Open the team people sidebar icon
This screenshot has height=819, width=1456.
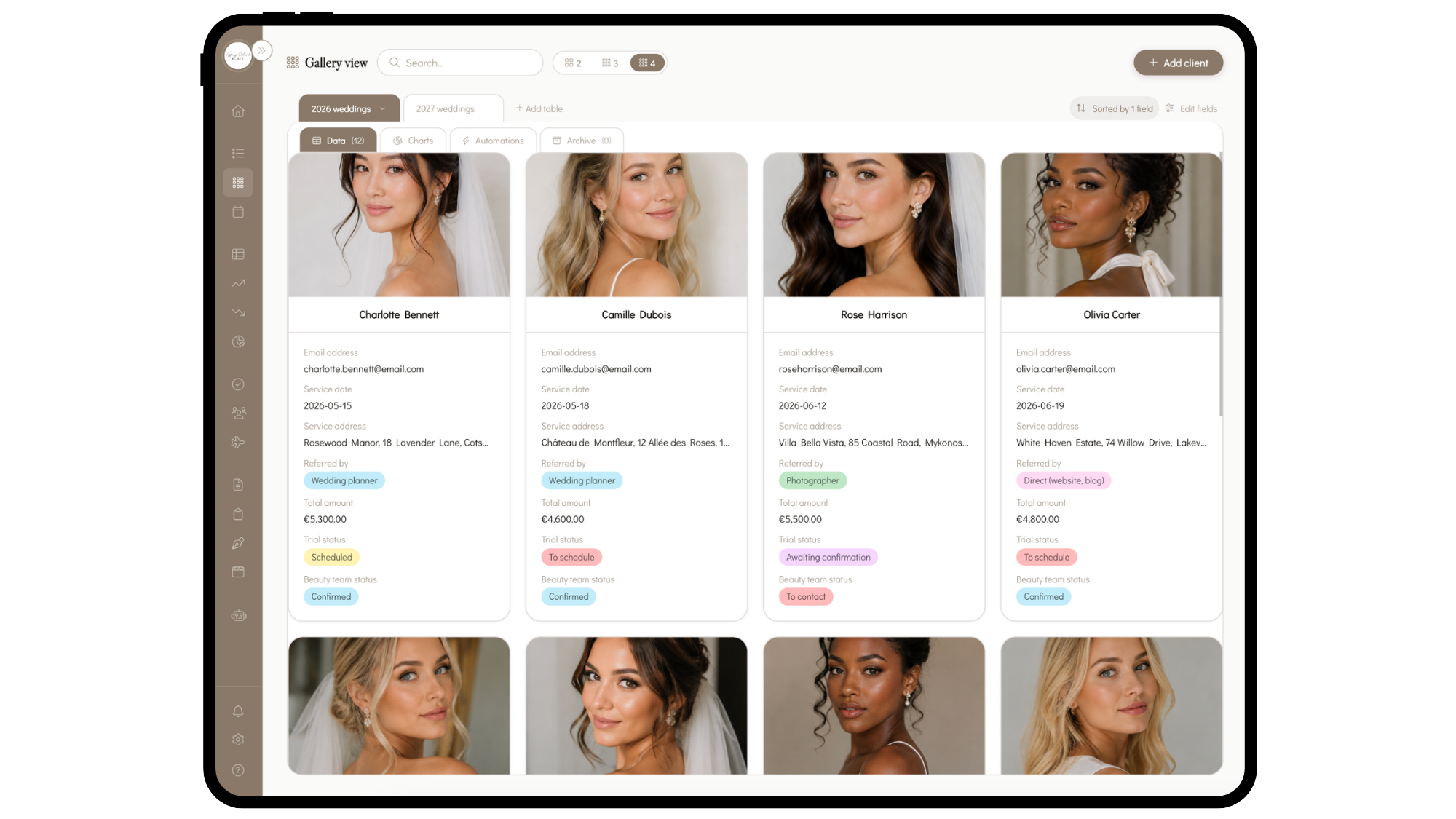click(238, 413)
